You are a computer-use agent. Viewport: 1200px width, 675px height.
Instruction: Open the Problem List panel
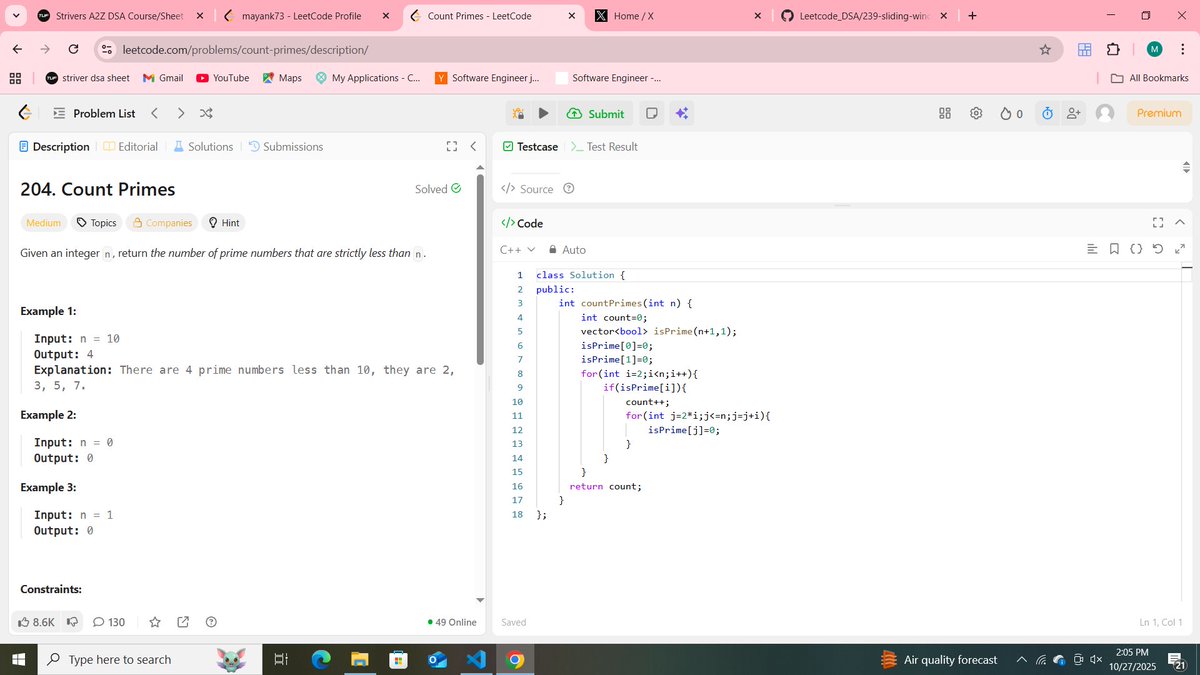click(93, 114)
